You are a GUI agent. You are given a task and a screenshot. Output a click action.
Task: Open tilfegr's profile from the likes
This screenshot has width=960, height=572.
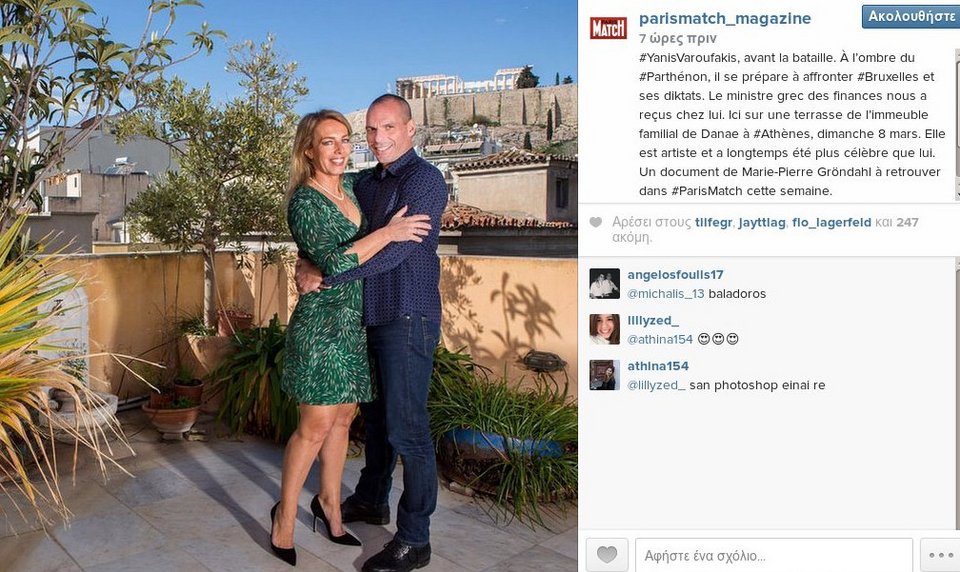click(x=713, y=222)
